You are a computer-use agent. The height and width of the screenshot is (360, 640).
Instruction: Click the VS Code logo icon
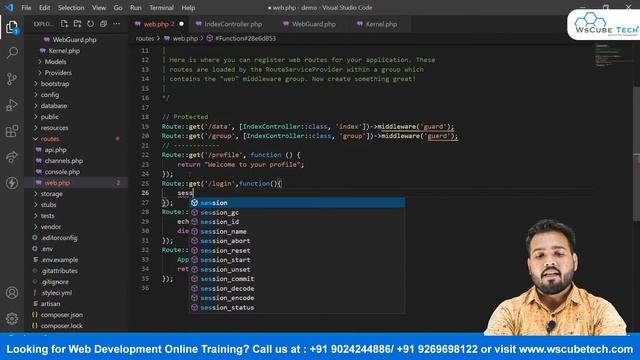click(9, 7)
